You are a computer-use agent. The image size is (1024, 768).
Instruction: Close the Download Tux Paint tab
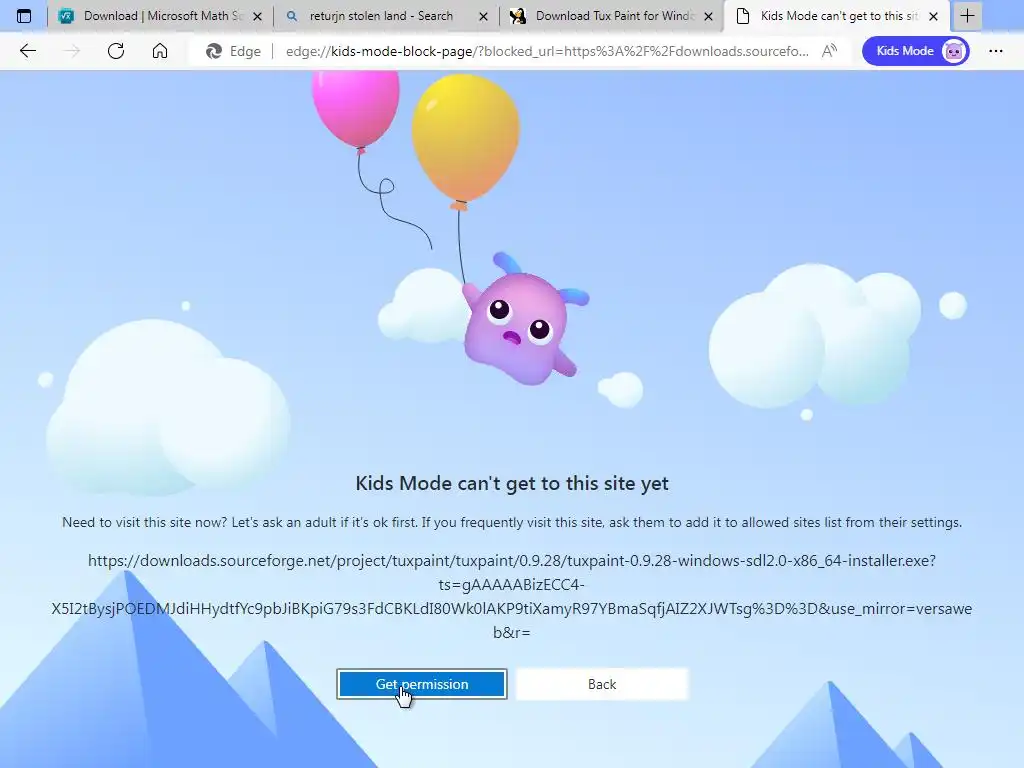pyautogui.click(x=709, y=16)
